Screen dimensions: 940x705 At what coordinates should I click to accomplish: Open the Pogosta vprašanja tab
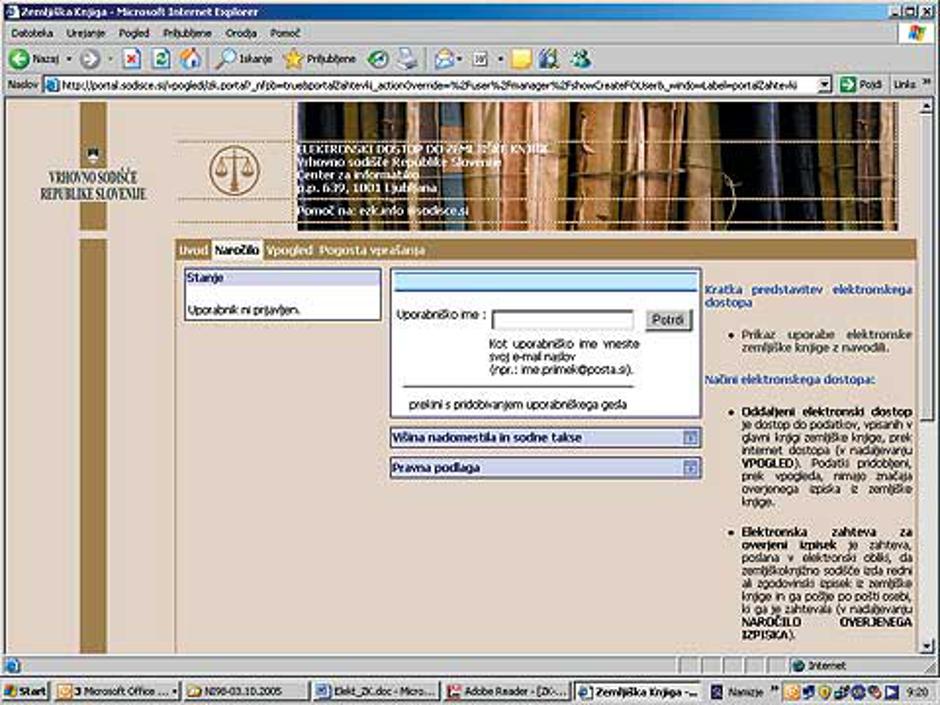pyautogui.click(x=372, y=250)
